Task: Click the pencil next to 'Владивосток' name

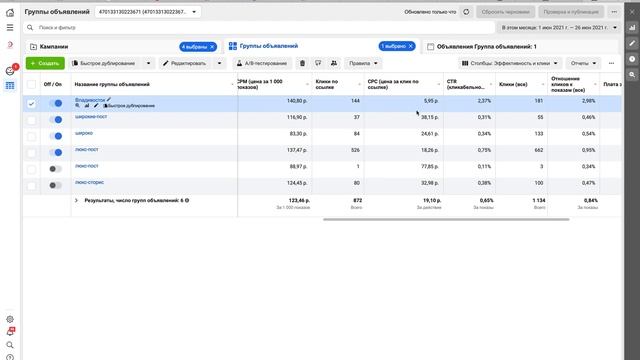Action: pos(109,100)
